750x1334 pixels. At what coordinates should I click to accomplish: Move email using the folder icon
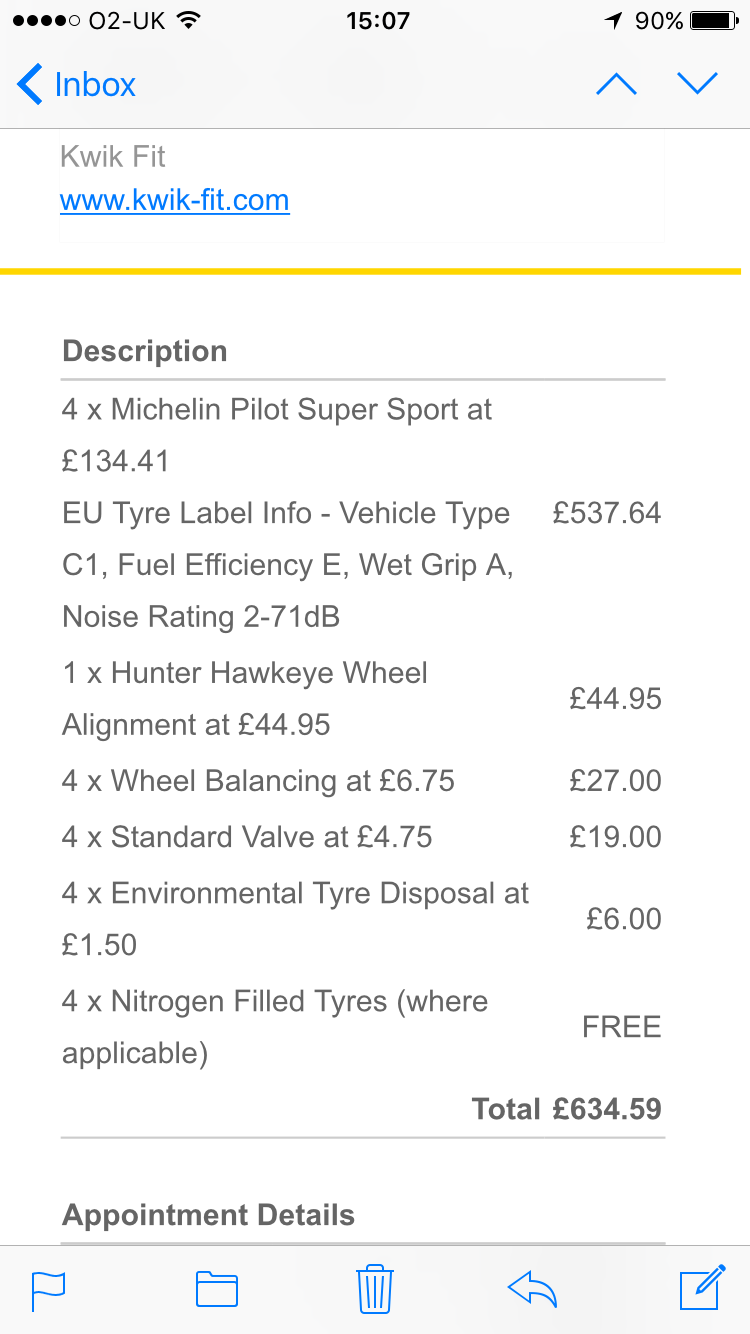pyautogui.click(x=216, y=1288)
